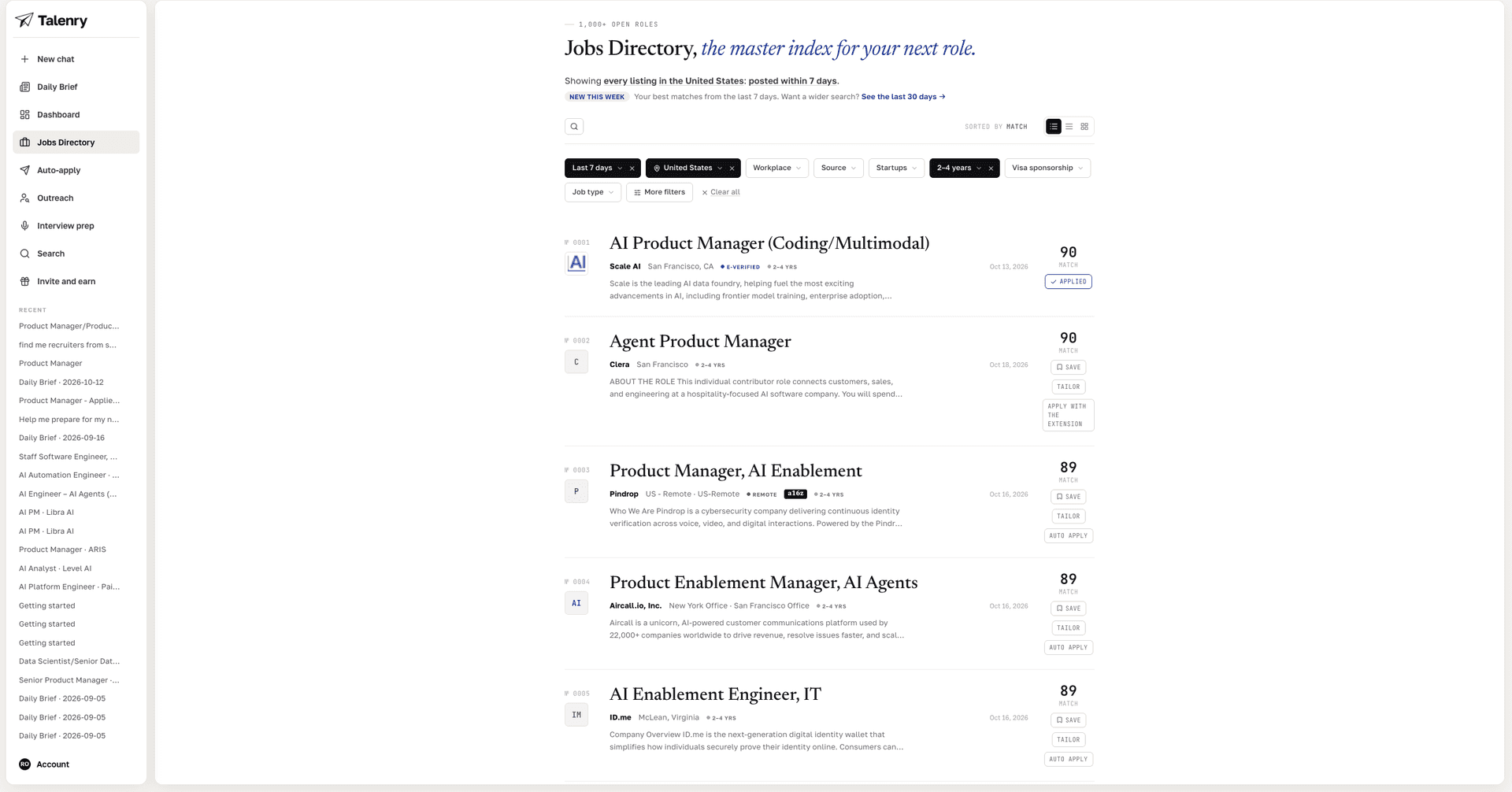1512x792 pixels.
Task: Open Interview prep
Action: [76, 226]
